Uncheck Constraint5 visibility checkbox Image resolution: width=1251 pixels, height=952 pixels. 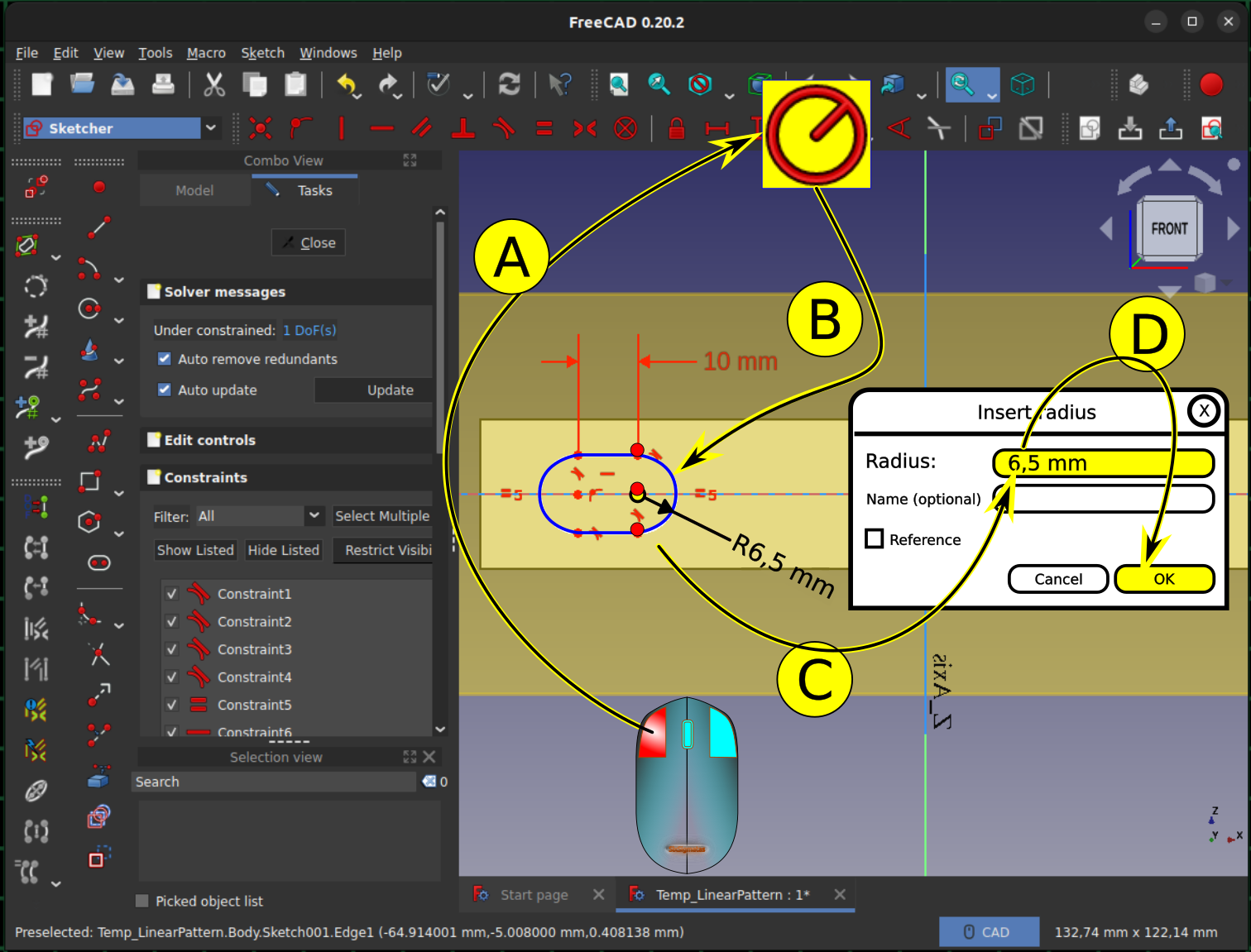(171, 705)
